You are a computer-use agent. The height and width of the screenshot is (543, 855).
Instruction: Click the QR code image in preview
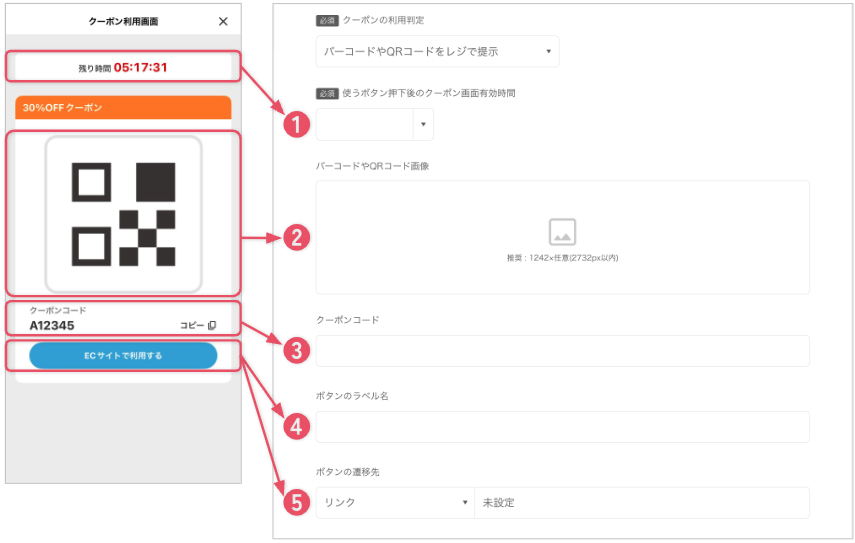tap(123, 214)
